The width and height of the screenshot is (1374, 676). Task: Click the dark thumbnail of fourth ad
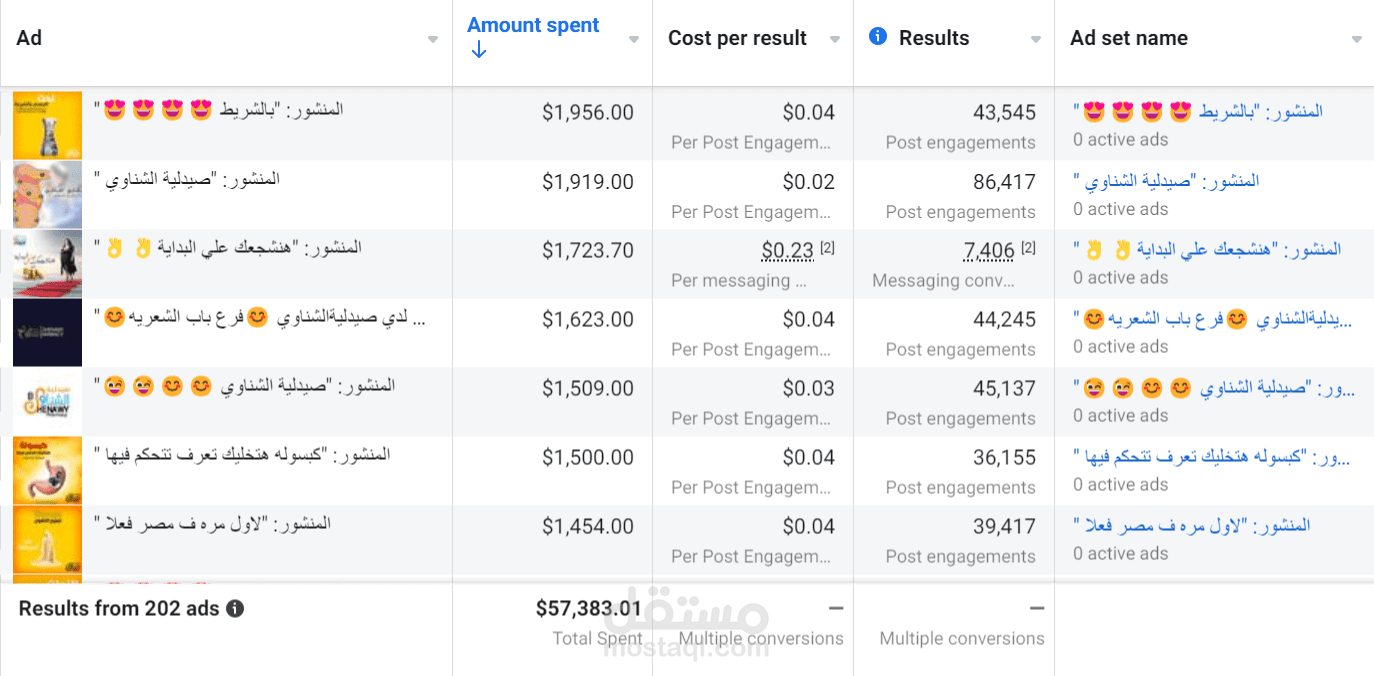pos(33,332)
